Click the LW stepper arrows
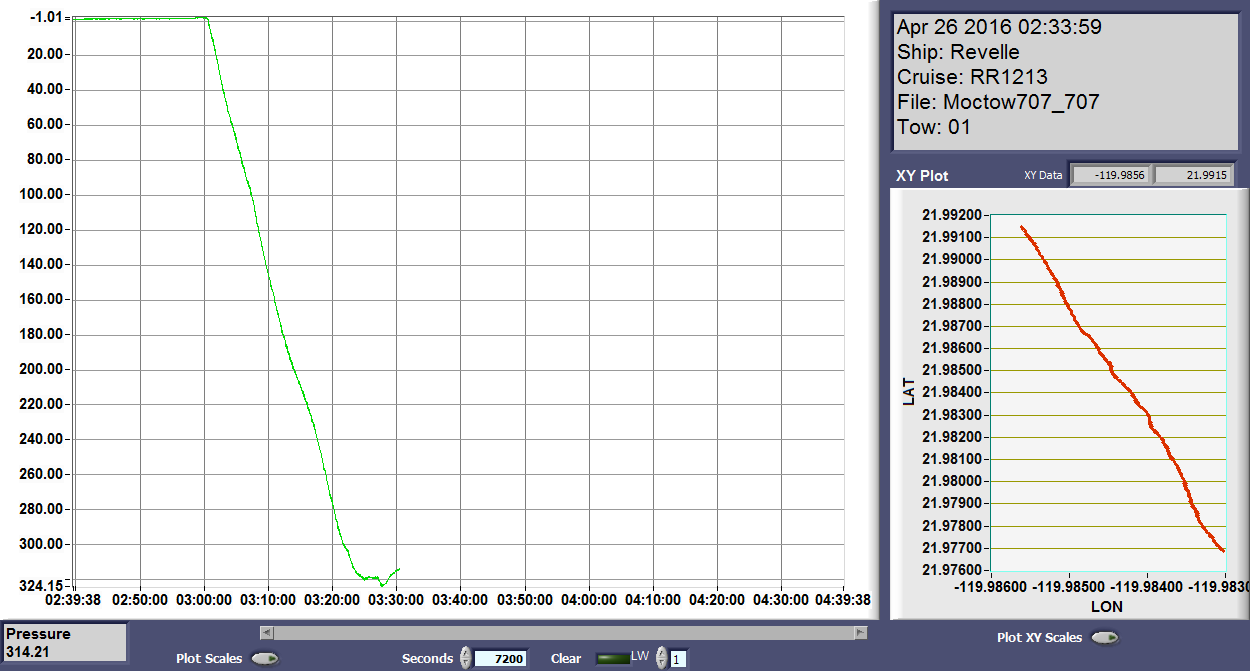The width and height of the screenshot is (1250, 671). point(661,658)
